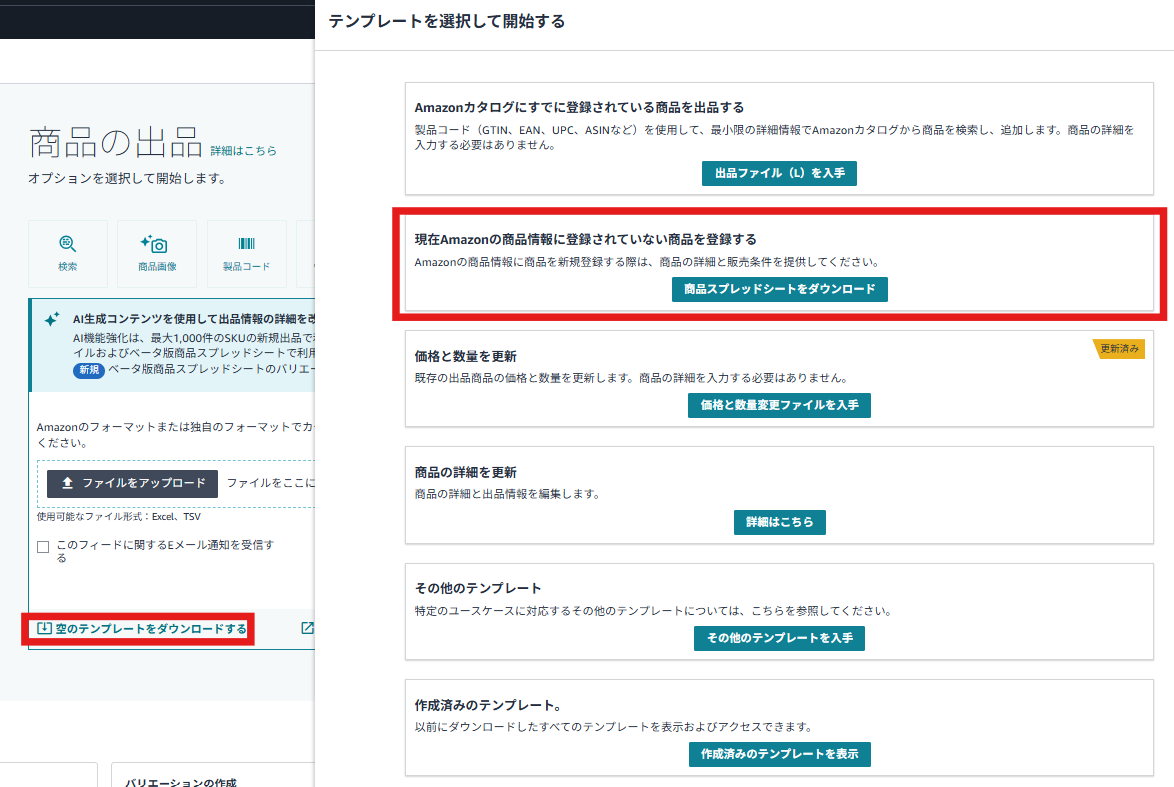Click ファイルをアップロード button
Image resolution: width=1174 pixels, height=787 pixels.
tap(133, 484)
